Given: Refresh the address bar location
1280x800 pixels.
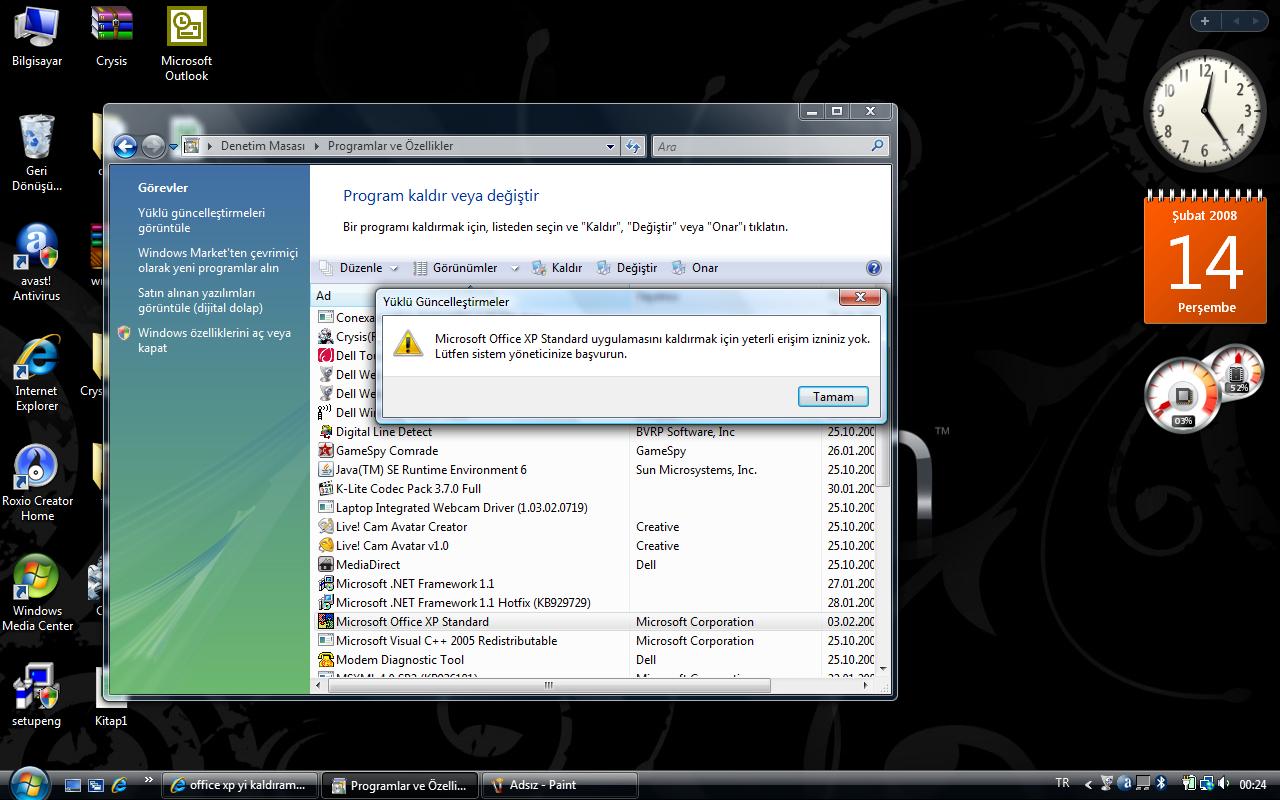Looking at the screenshot, I should [633, 146].
